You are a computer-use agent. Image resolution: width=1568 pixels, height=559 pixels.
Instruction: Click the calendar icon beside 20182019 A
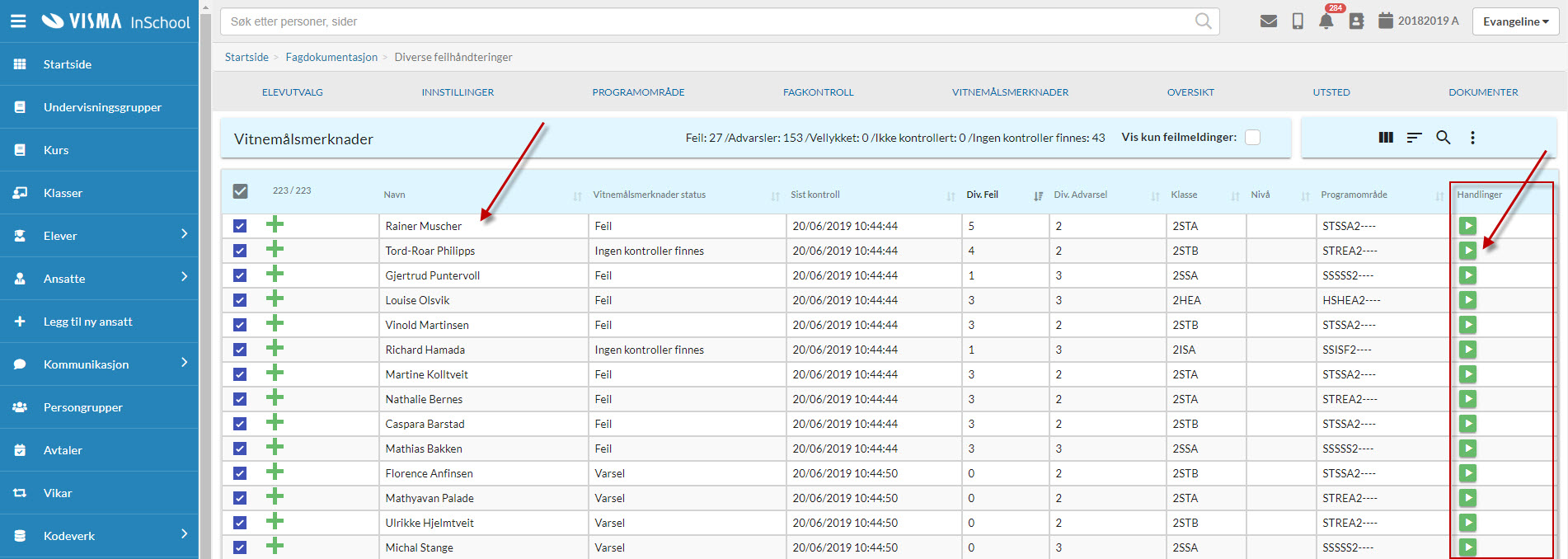coord(1386,21)
